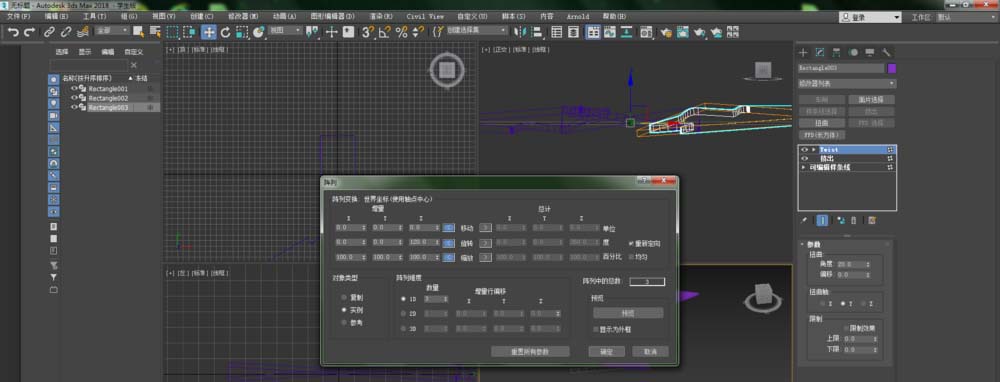Screen dimensions: 1000x382
Task: Choose the Rectangular Selection Region icon
Action: [x=173, y=31]
